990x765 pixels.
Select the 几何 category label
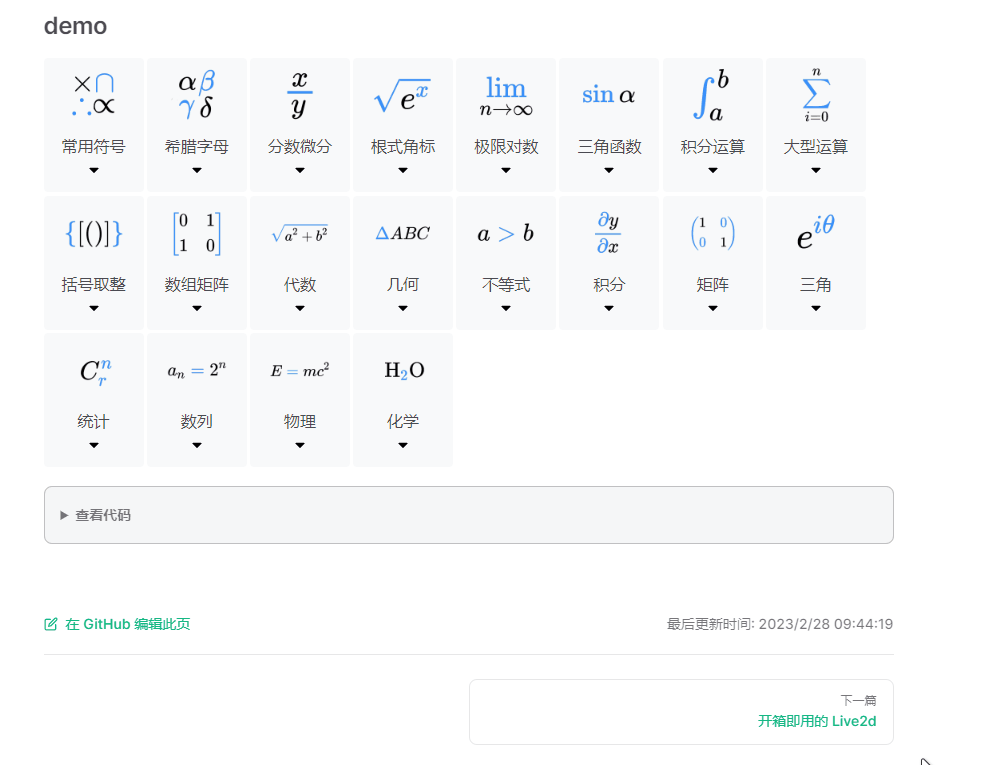click(402, 284)
